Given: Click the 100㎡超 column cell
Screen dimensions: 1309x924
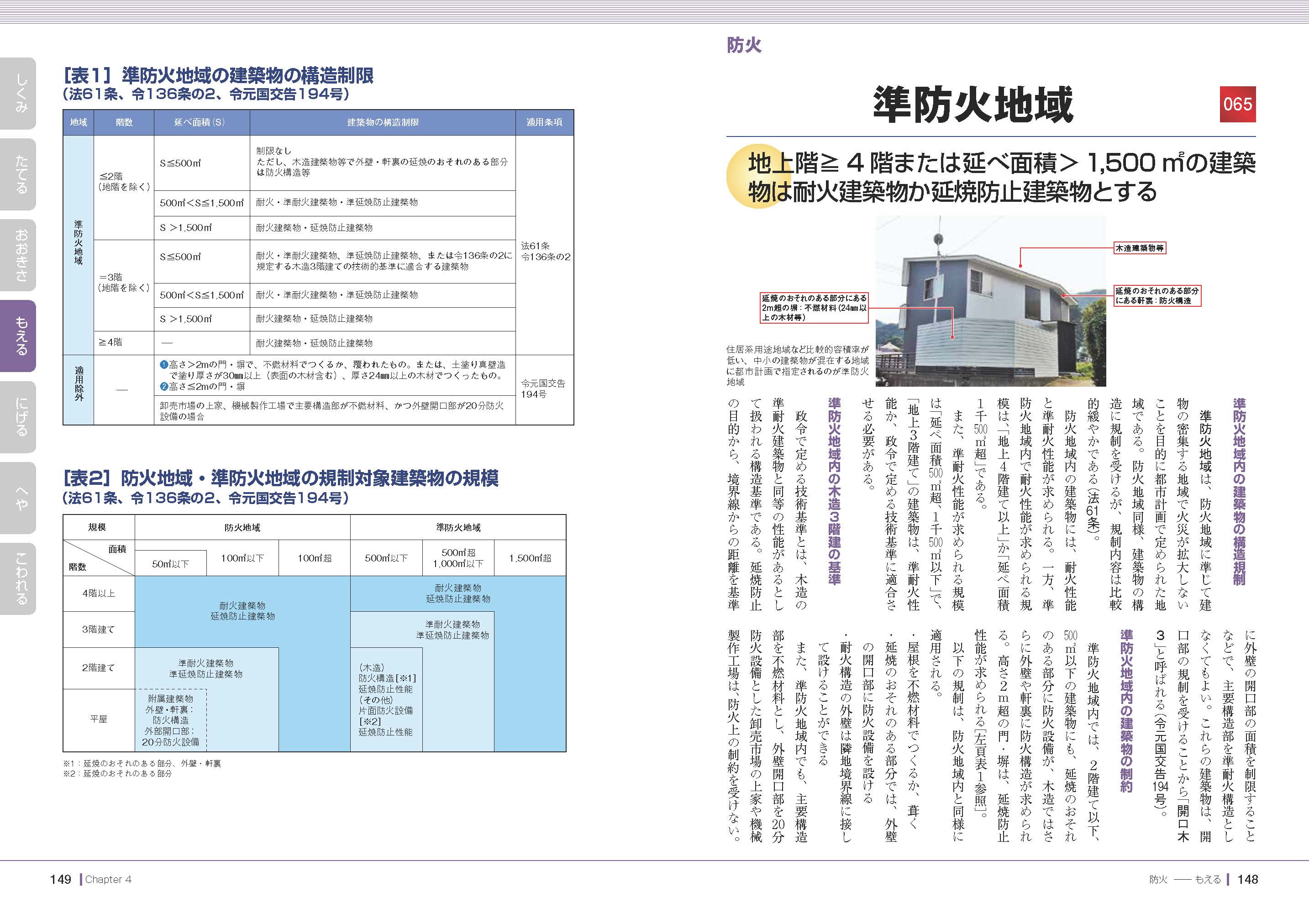Looking at the screenshot, I should 314,558.
